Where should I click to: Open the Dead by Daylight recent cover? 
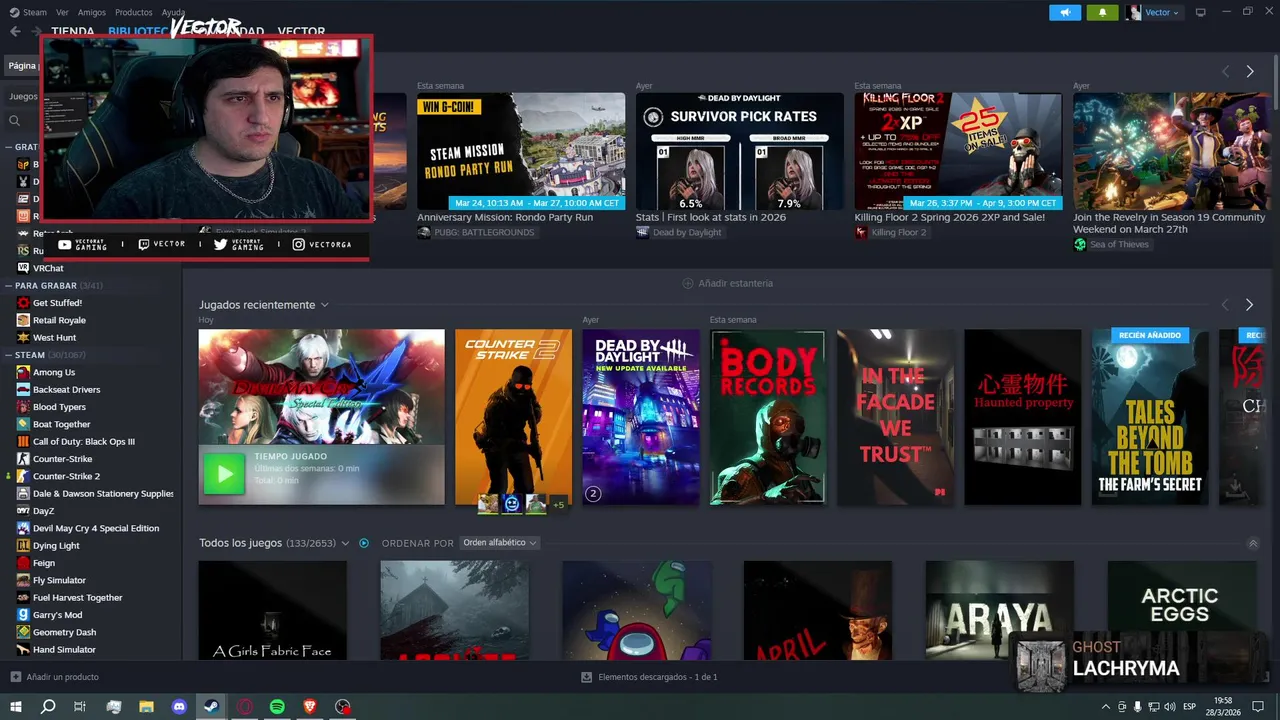tap(641, 417)
